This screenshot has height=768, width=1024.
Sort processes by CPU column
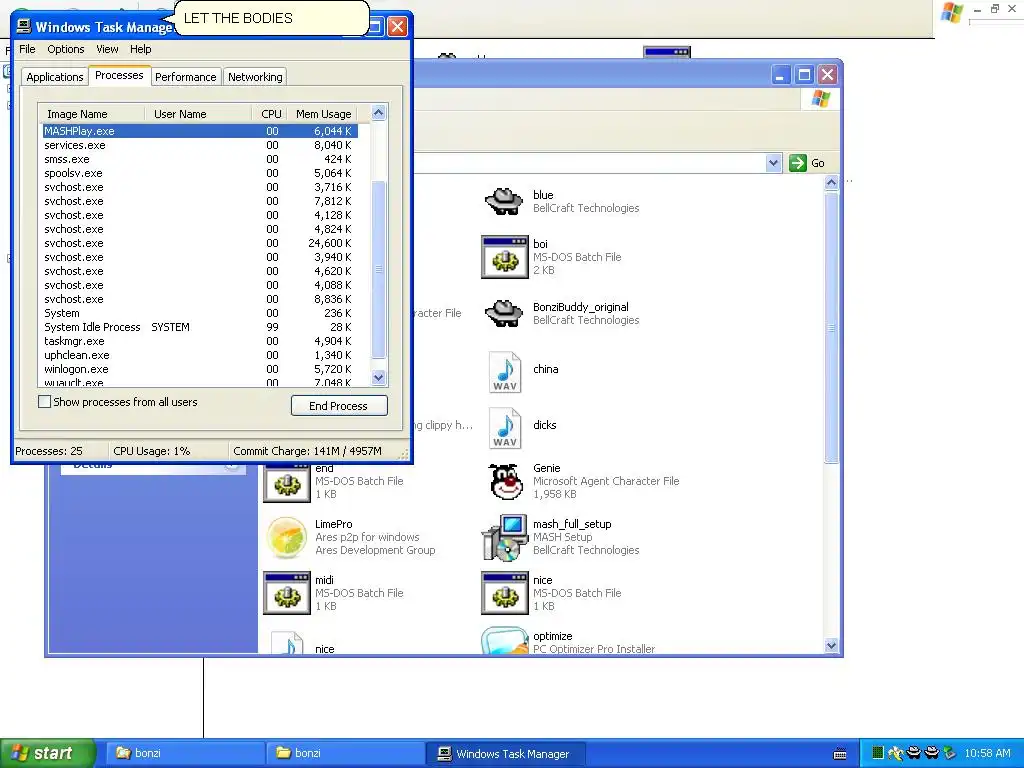coord(270,114)
